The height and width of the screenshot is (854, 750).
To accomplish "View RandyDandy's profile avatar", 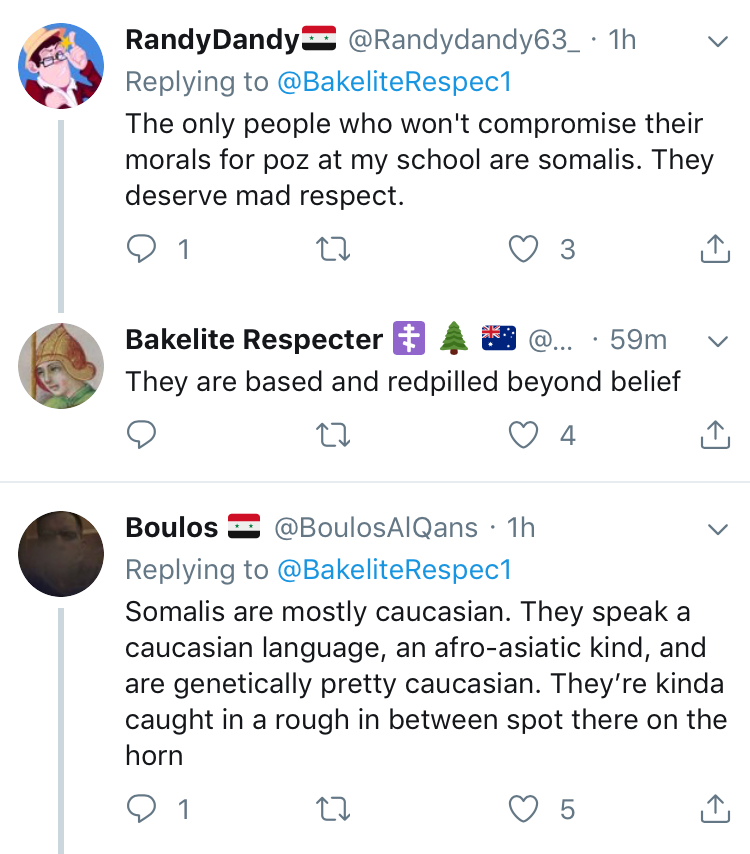I will [x=61, y=65].
